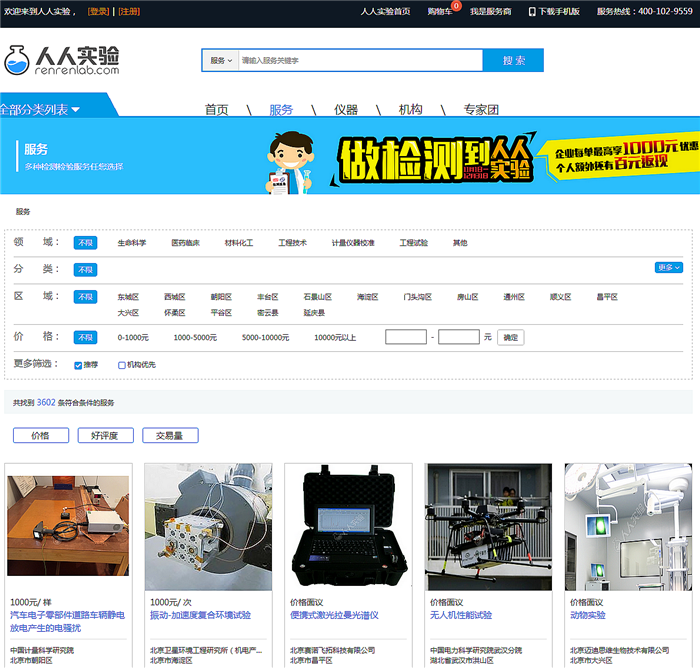Open the animal experiment service thumbnail
Image resolution: width=700 pixels, height=668 pixels.
click(627, 526)
